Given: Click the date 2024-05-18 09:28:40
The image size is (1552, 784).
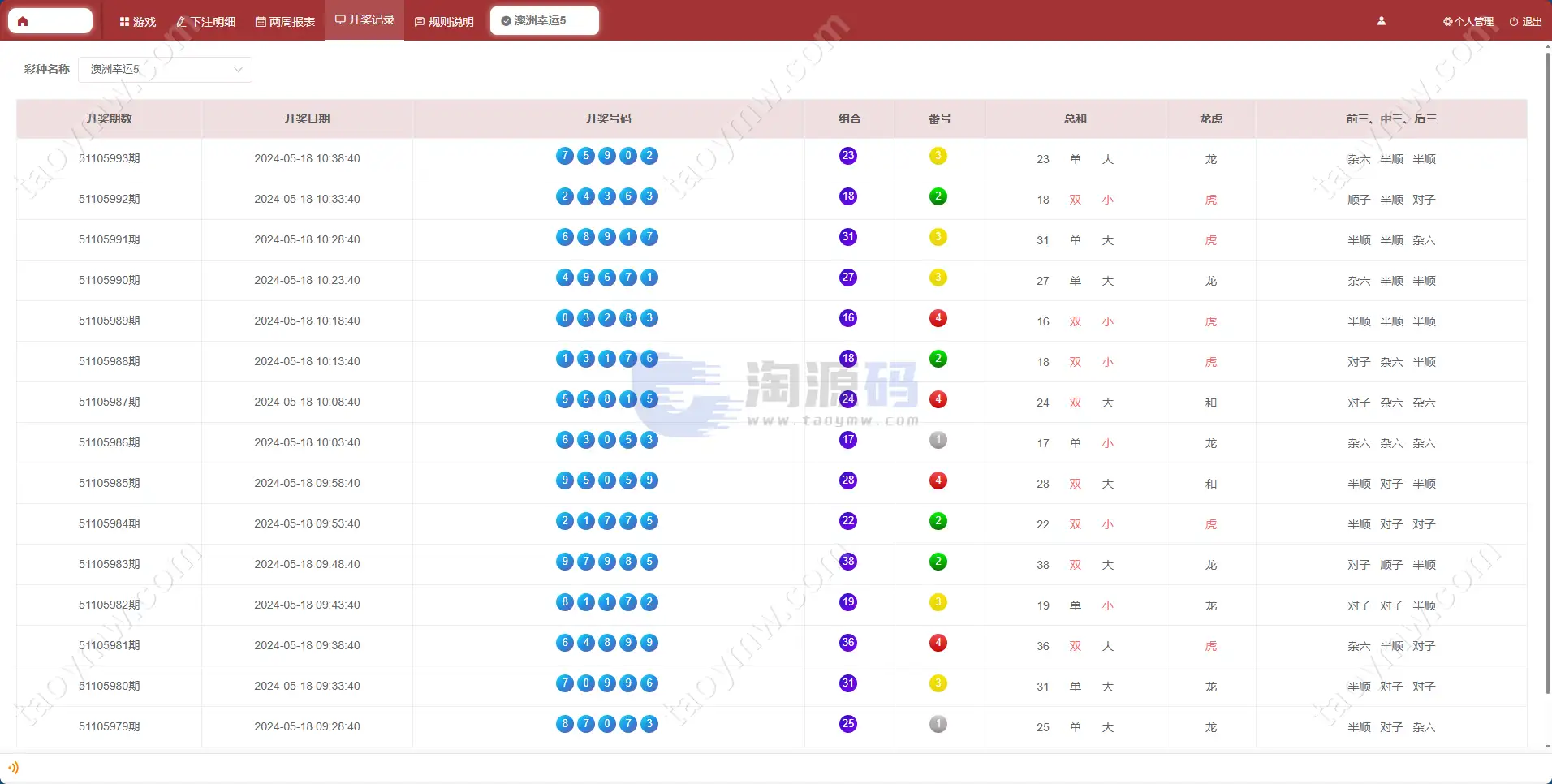Looking at the screenshot, I should pos(307,726).
